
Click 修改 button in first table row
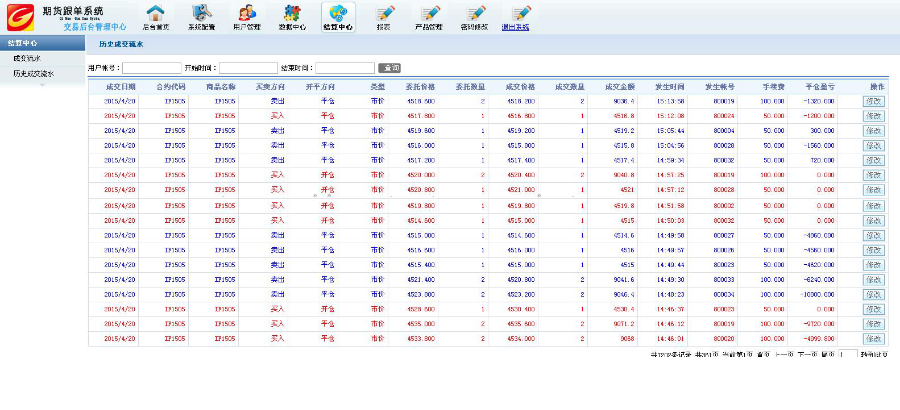(873, 101)
